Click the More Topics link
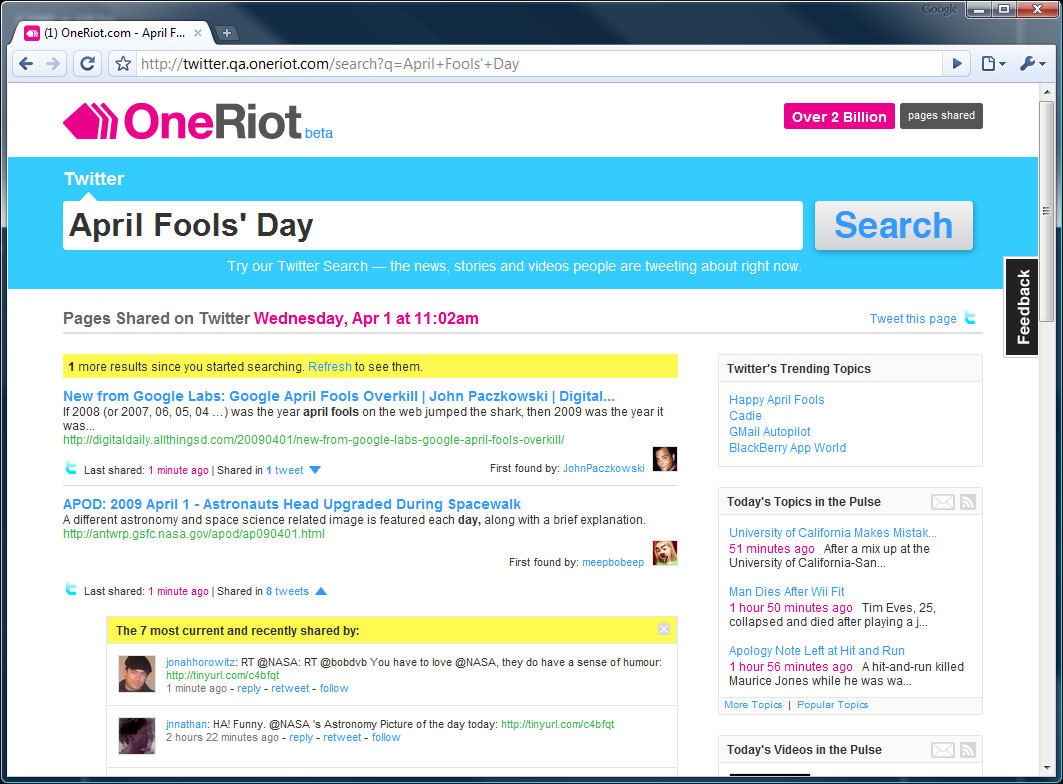 click(753, 705)
